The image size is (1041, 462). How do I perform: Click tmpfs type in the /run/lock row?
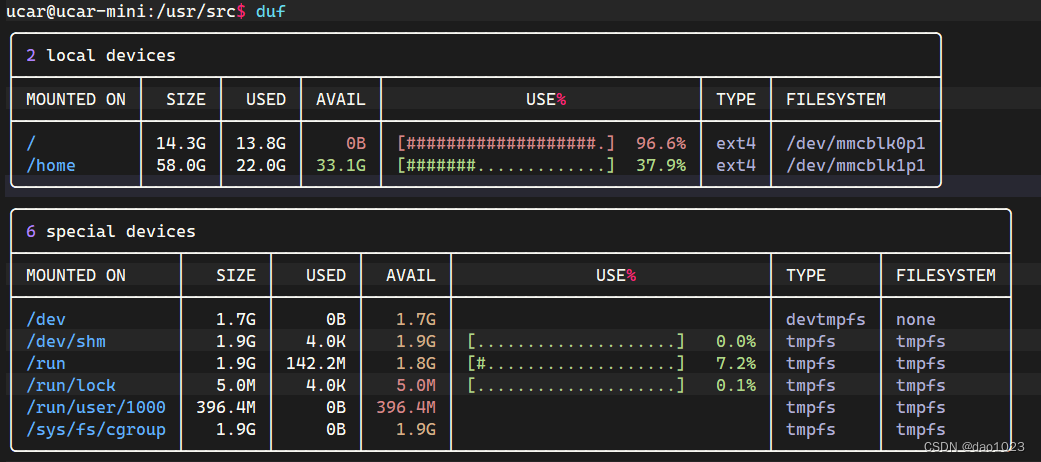(811, 386)
